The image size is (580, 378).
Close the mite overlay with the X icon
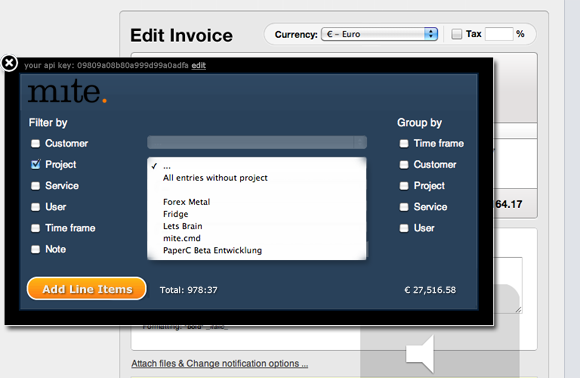pos(9,63)
